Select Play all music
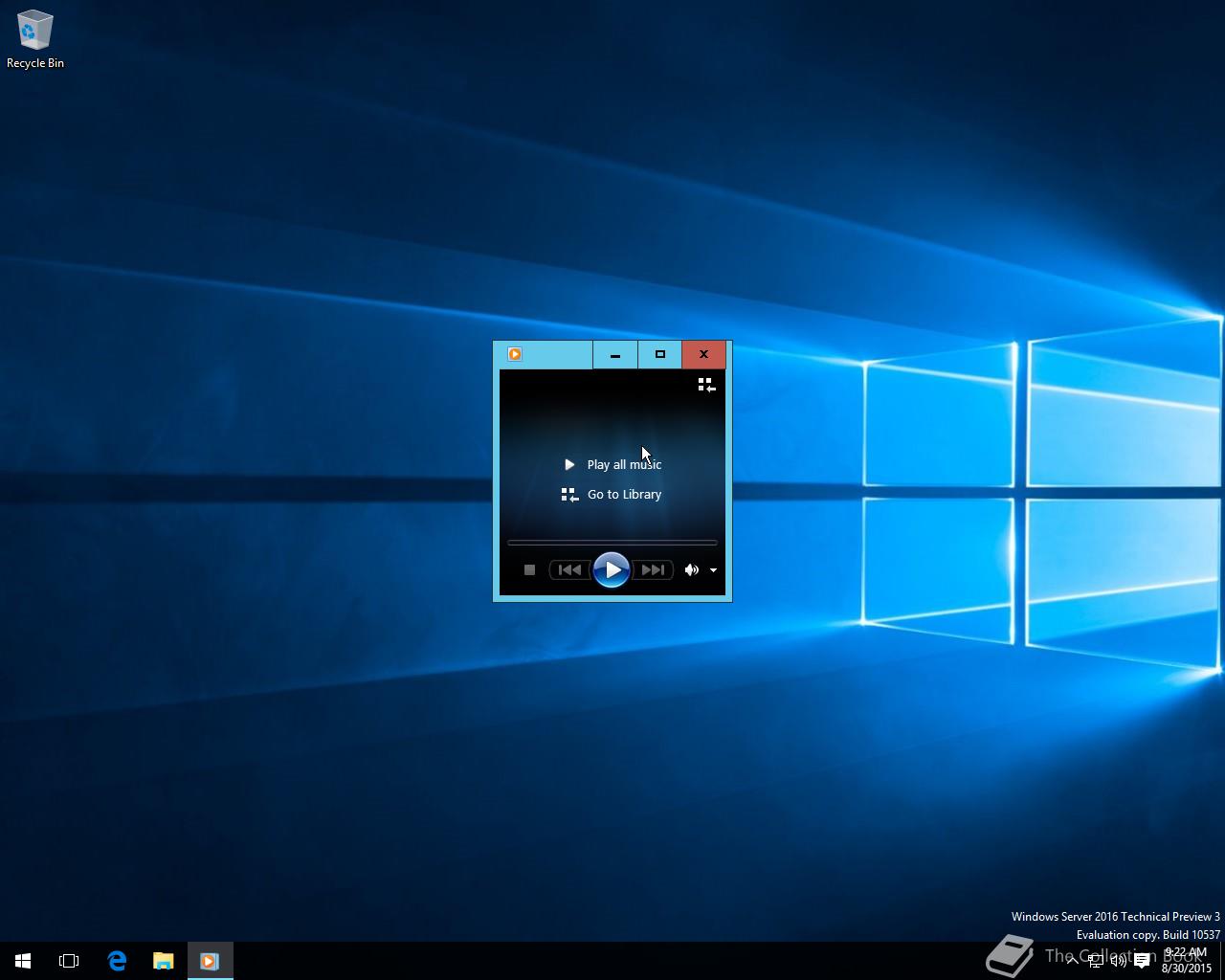The image size is (1225, 980). 612,464
